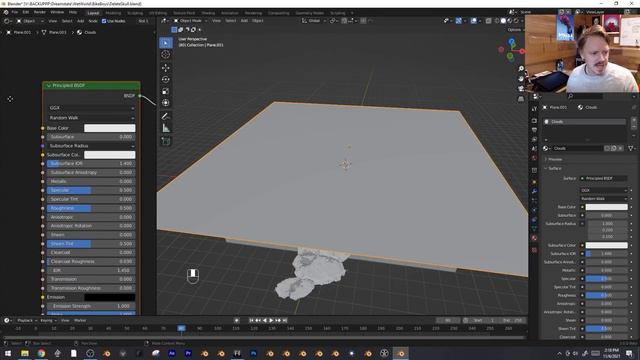Select the 3D Cursor tool
The width and height of the screenshot is (640, 360).
(x=166, y=54)
